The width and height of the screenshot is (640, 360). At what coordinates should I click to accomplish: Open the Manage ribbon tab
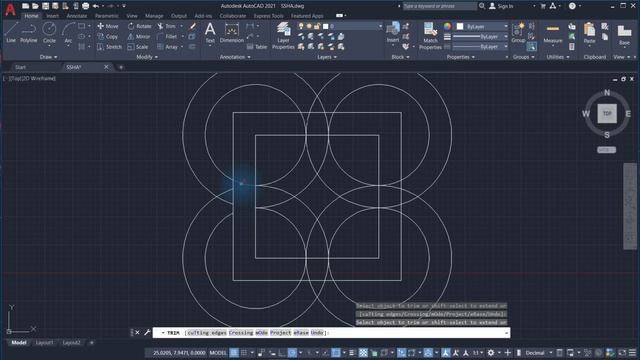(x=154, y=16)
